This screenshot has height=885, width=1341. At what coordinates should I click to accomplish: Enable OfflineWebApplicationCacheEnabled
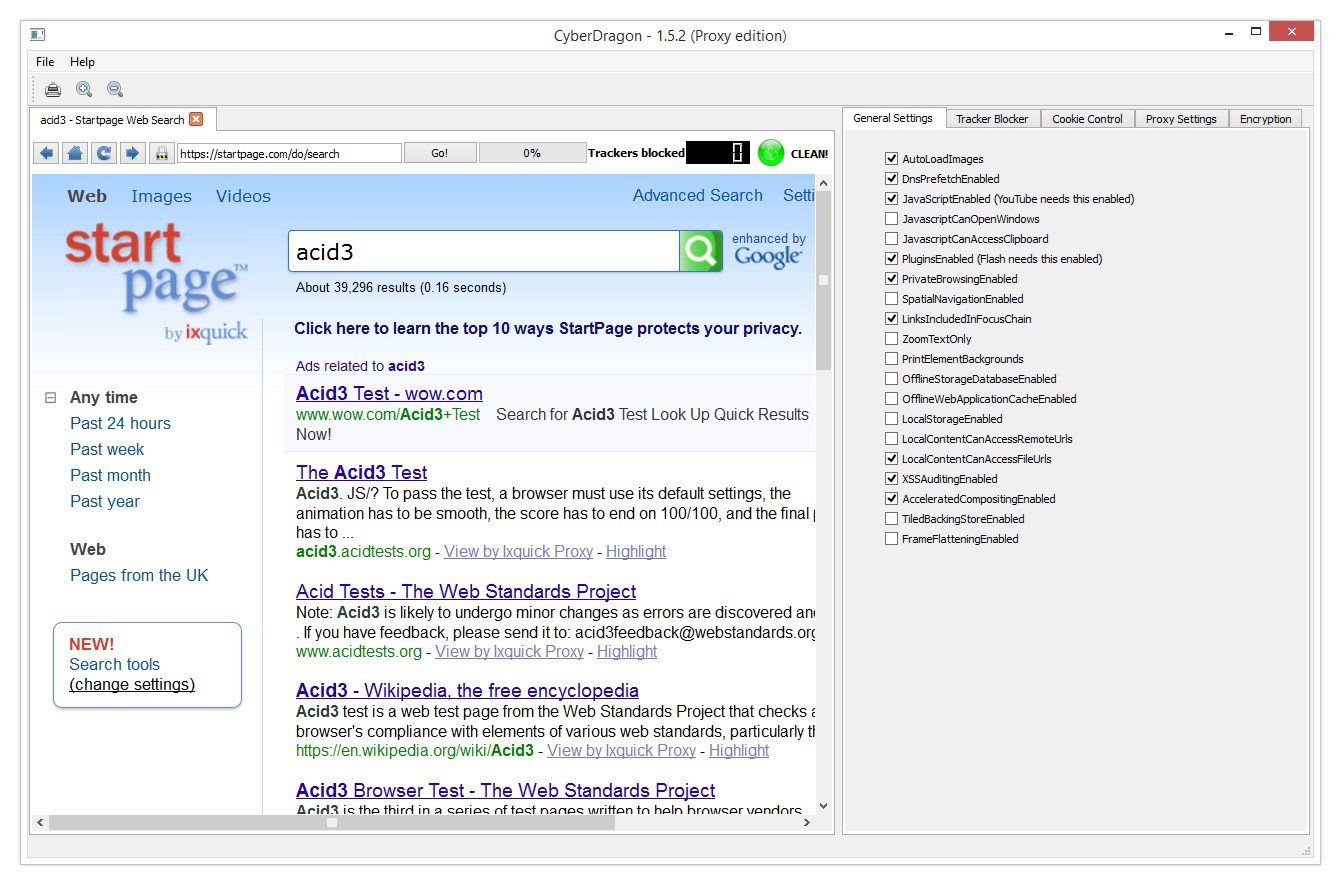891,399
